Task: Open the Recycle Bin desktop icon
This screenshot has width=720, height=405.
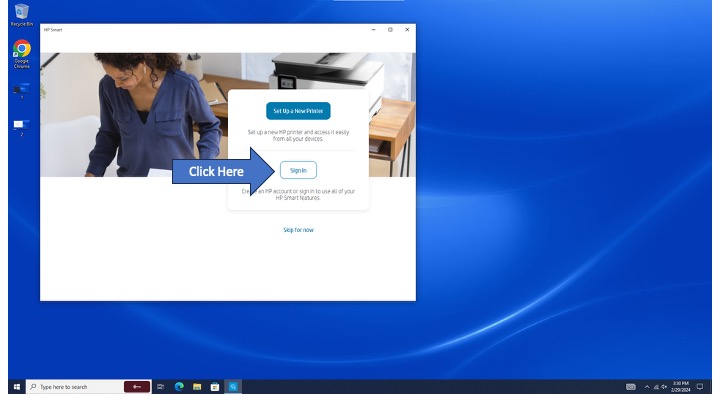Action: click(x=22, y=15)
